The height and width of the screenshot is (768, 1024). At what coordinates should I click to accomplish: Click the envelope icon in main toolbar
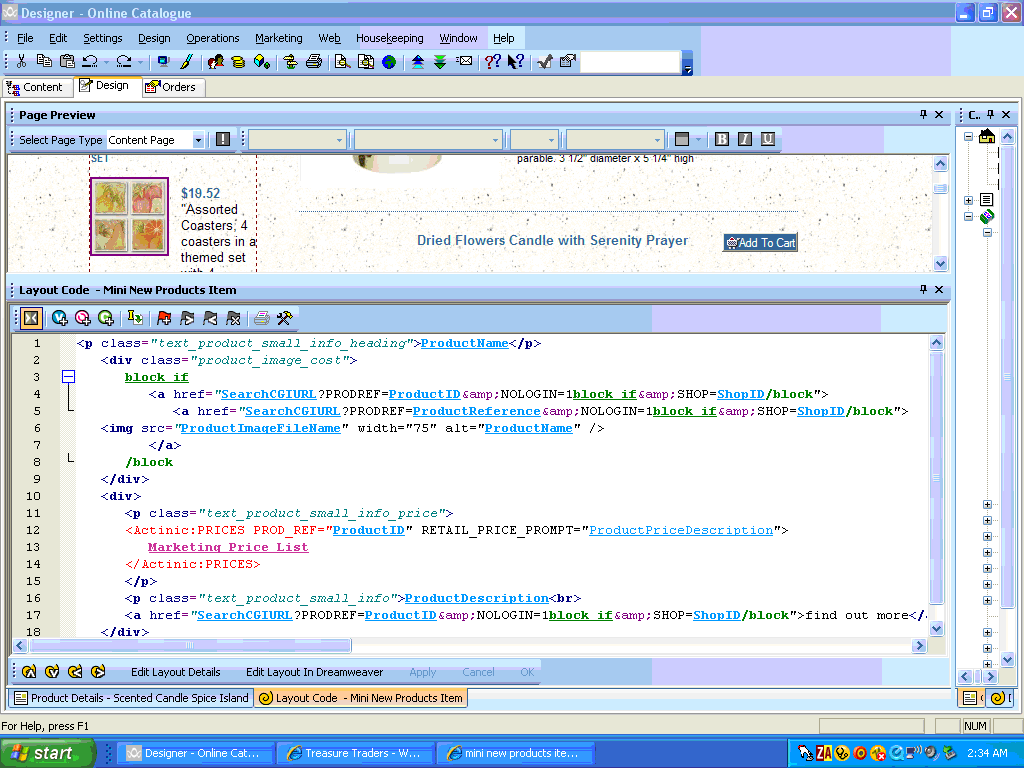click(464, 62)
